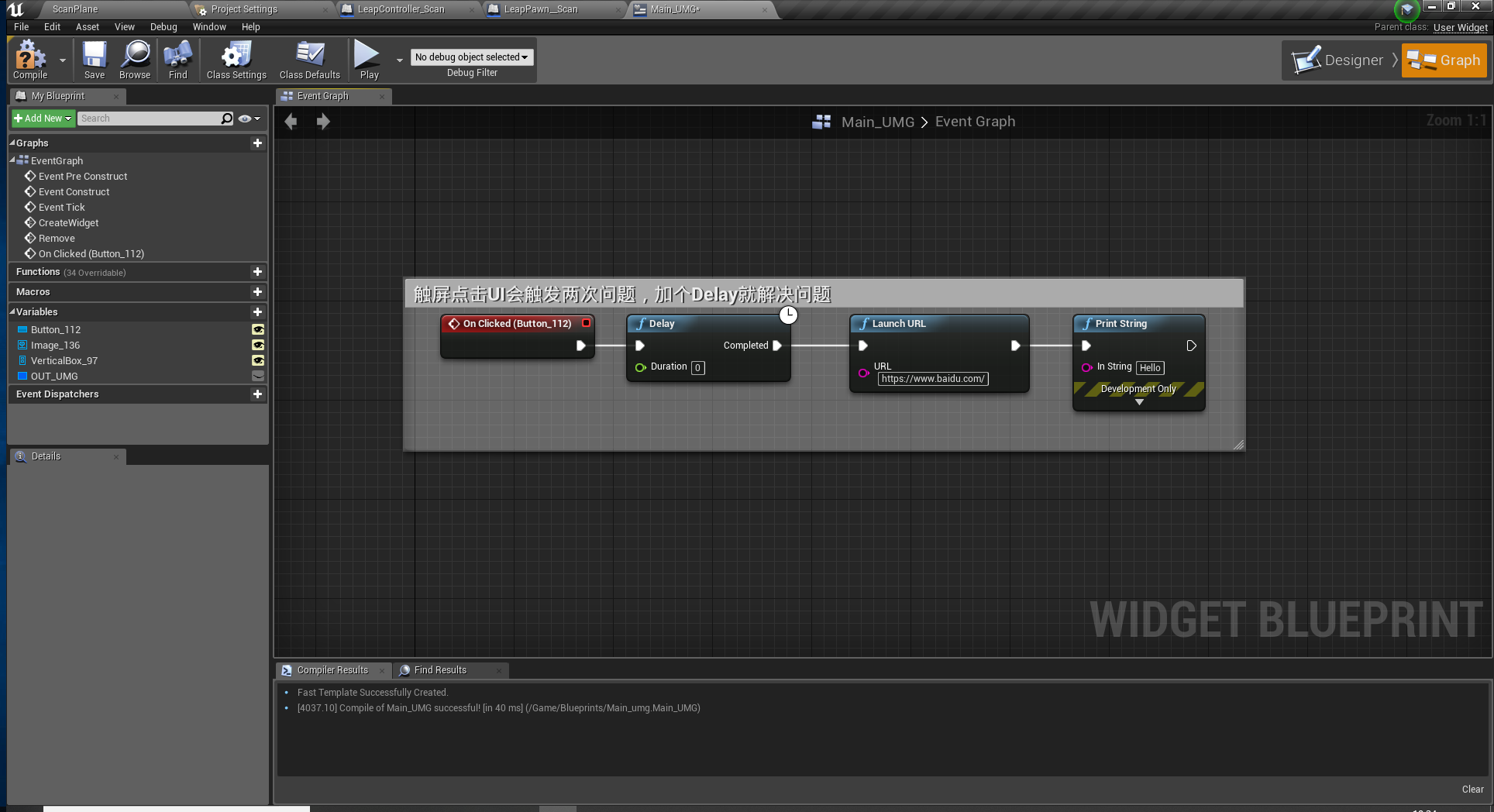Compile the blueprint
1494x812 pixels.
point(29,60)
